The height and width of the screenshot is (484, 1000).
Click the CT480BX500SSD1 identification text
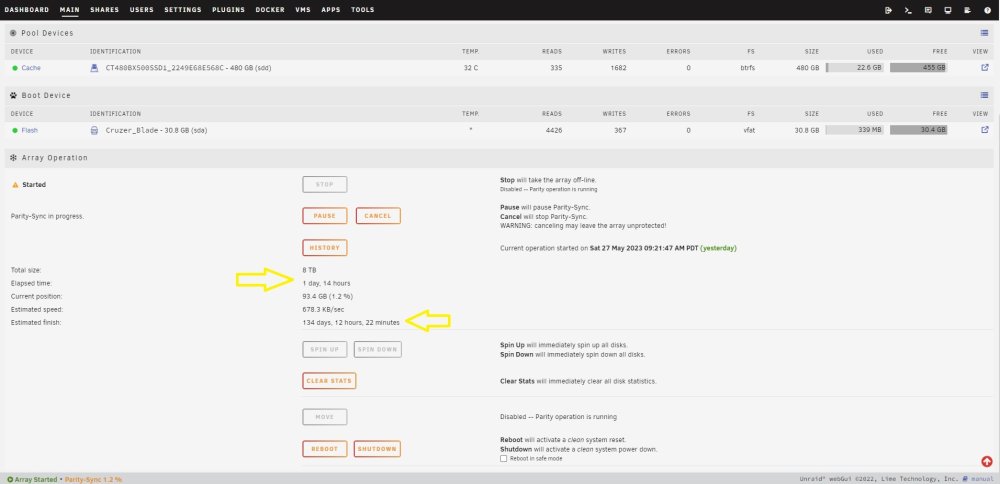click(188, 68)
